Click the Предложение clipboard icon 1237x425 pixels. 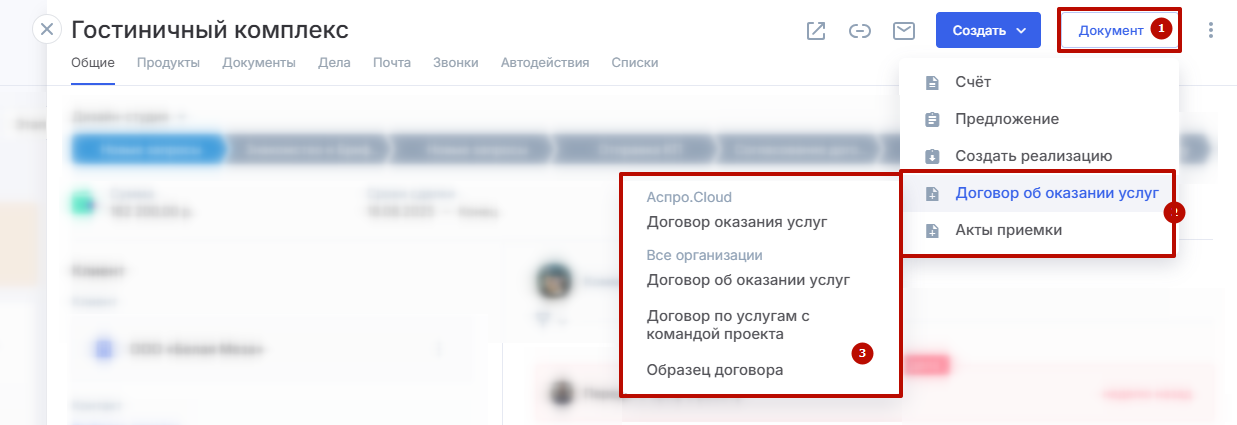click(x=932, y=119)
